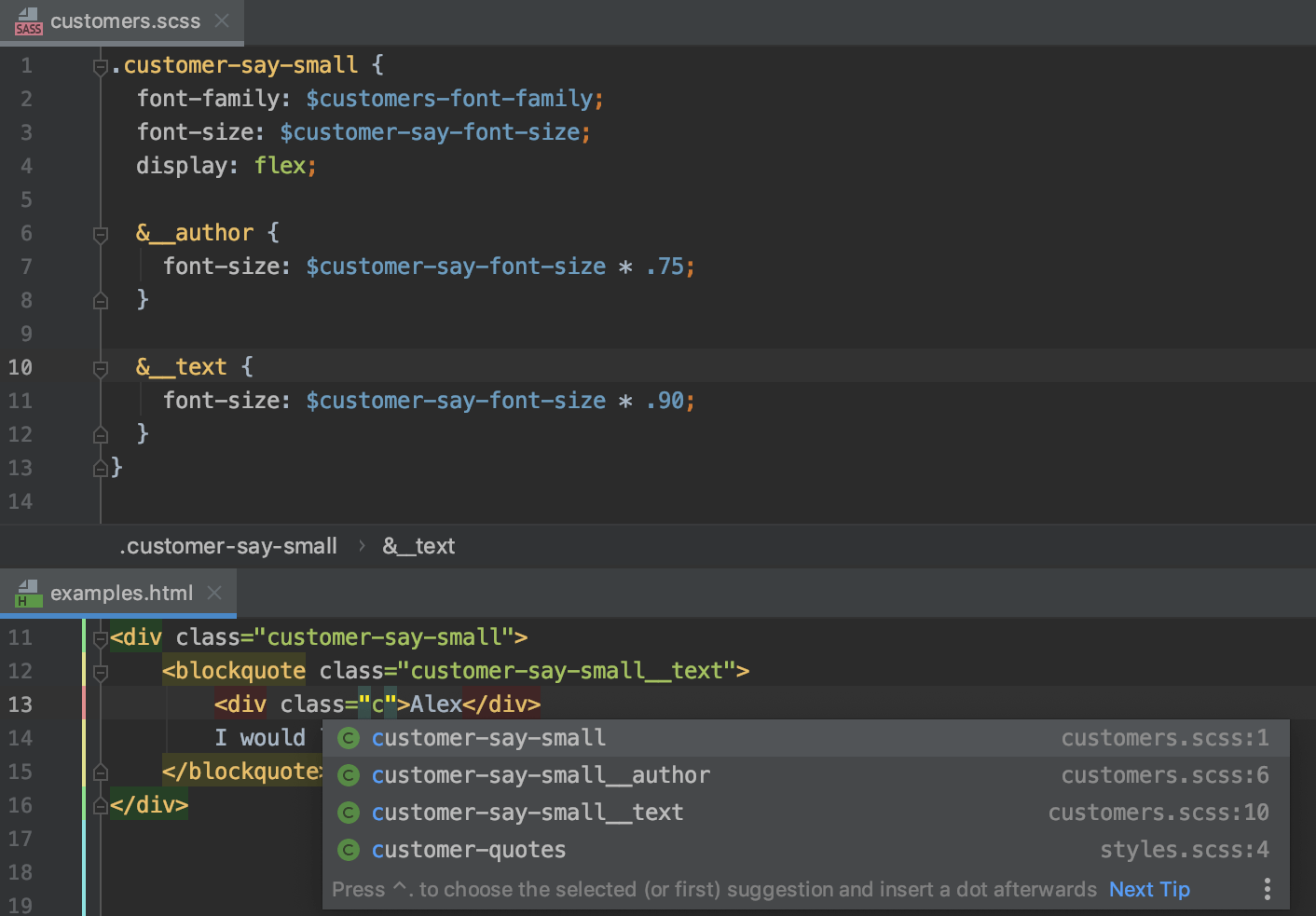Collapse the &__author block fold arrow

[100, 236]
